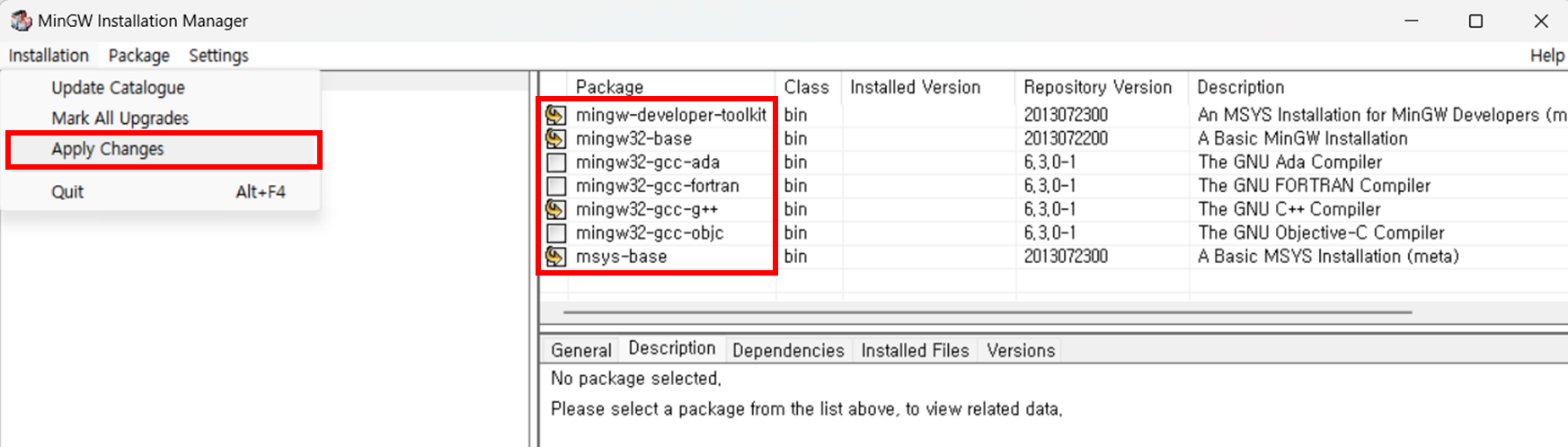Click 'The GNU Ada Compiler' description
Screen dimensions: 1568x447
point(1289,162)
